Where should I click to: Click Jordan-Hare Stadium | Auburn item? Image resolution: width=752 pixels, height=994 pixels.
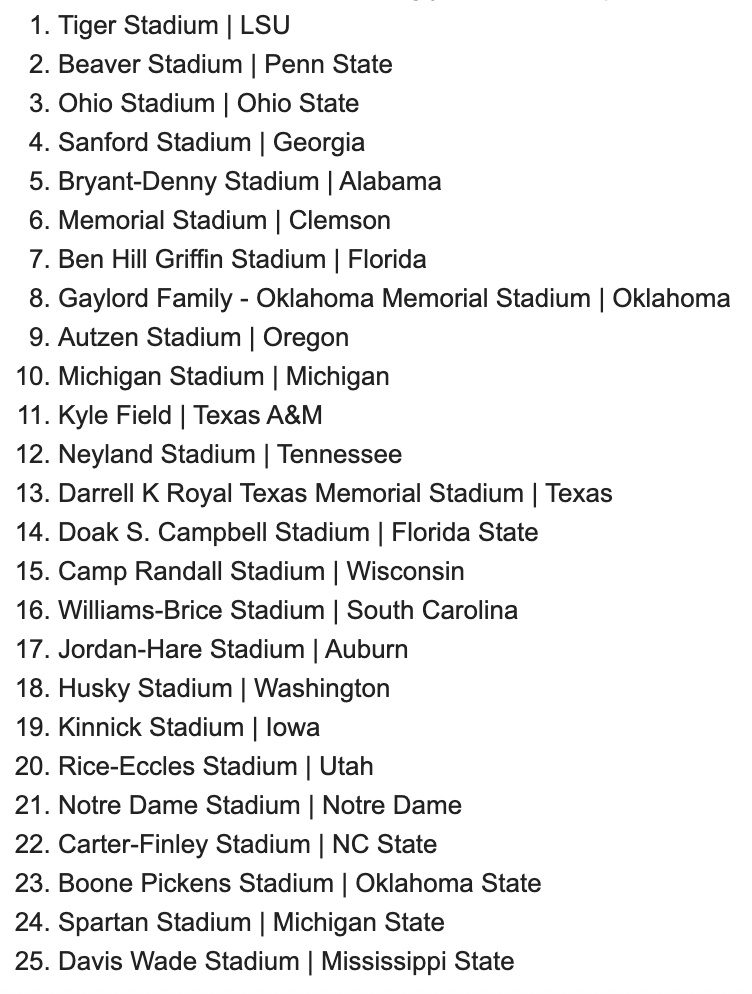pyautogui.click(x=233, y=650)
